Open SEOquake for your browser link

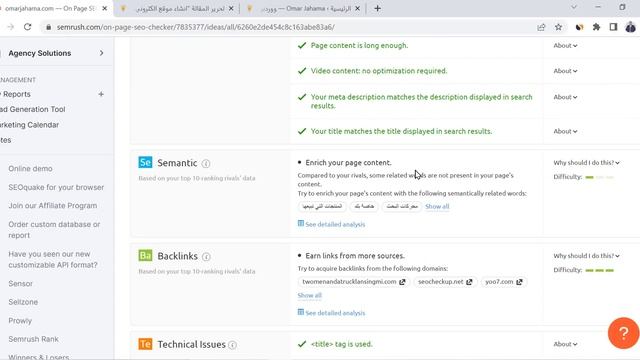56,187
